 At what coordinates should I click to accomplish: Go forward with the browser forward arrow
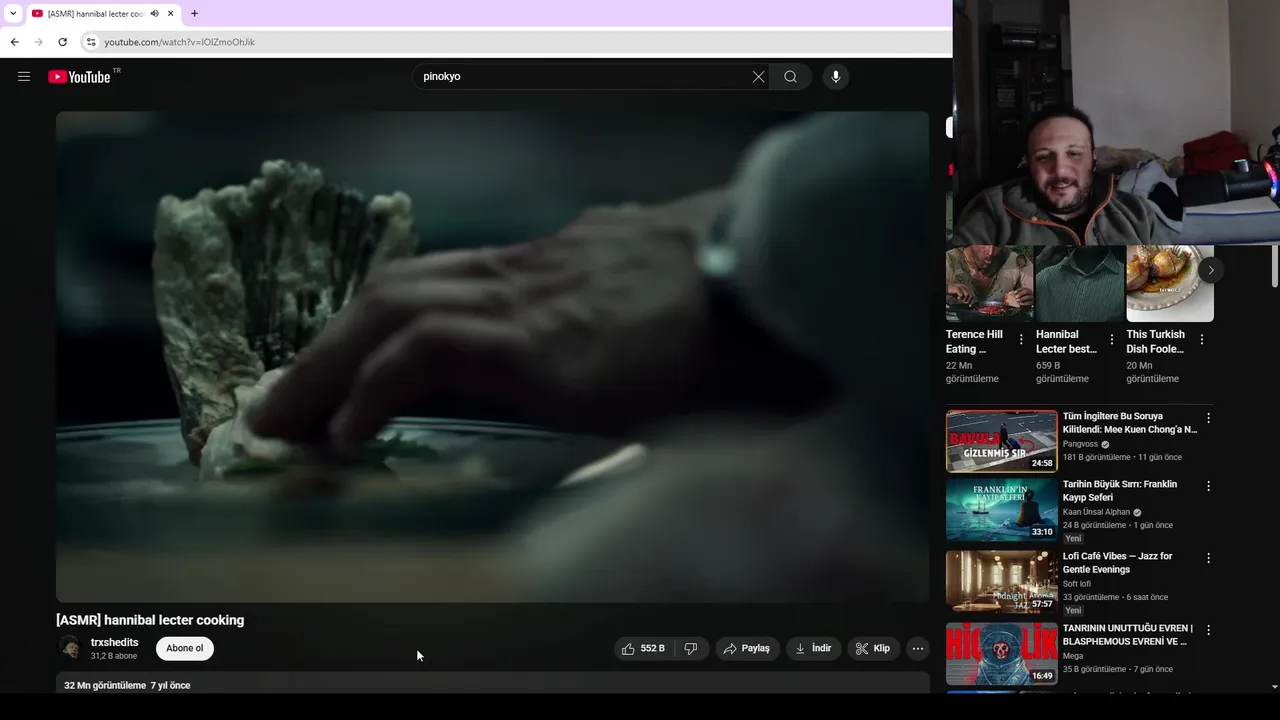(x=38, y=42)
